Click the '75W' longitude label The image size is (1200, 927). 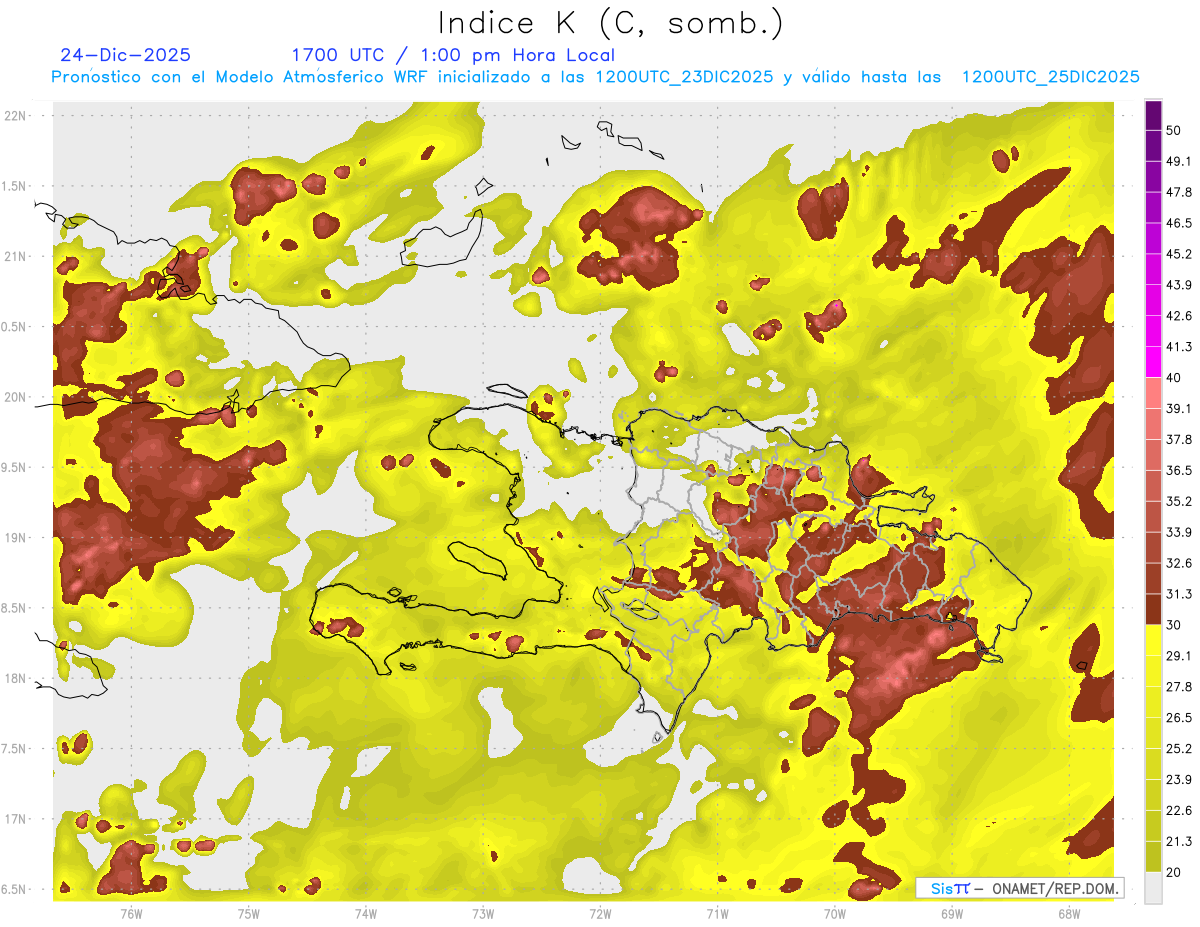248,913
